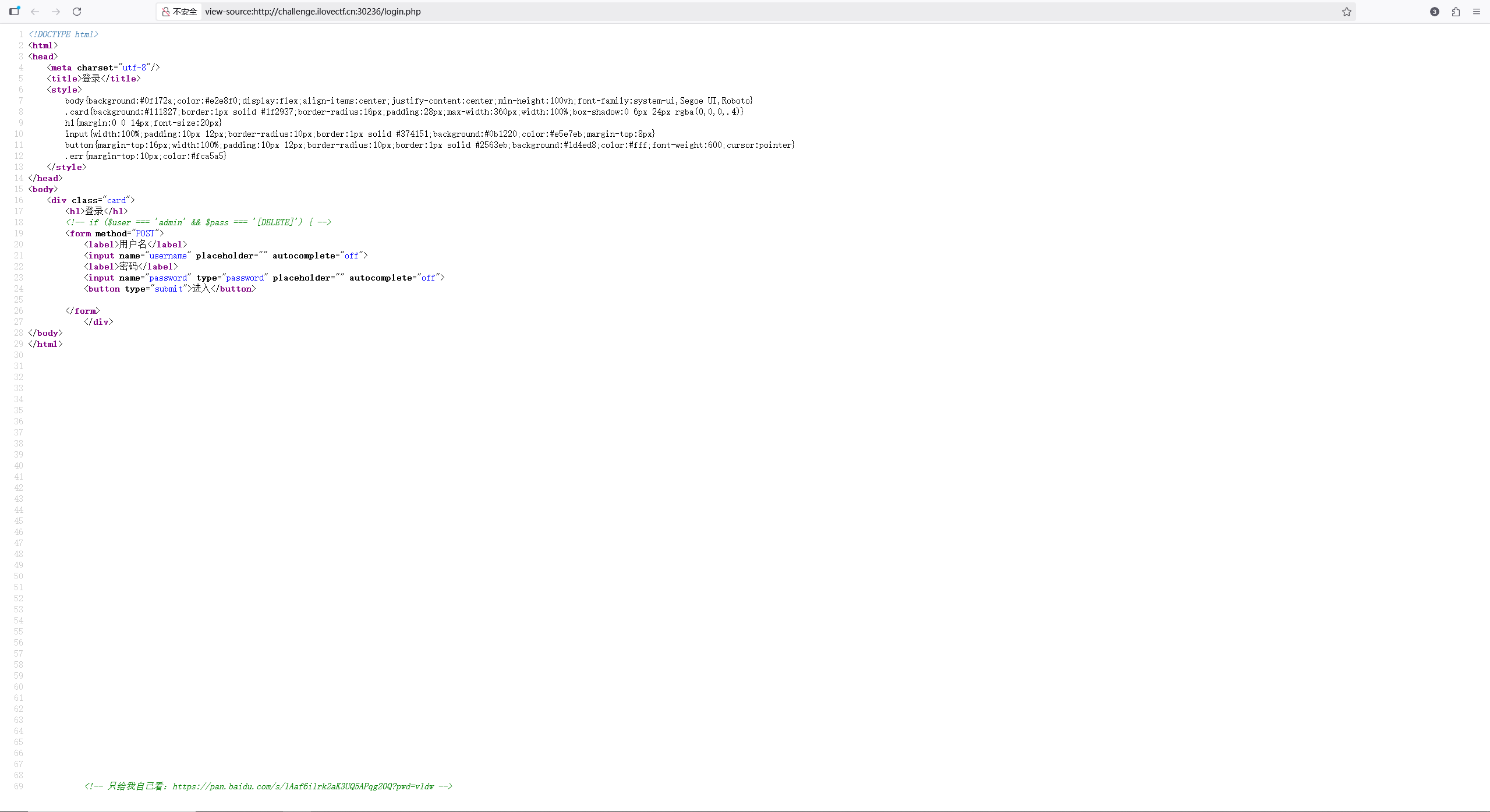Click the password input tag line
Image resolution: width=1490 pixels, height=812 pixels.
point(264,278)
